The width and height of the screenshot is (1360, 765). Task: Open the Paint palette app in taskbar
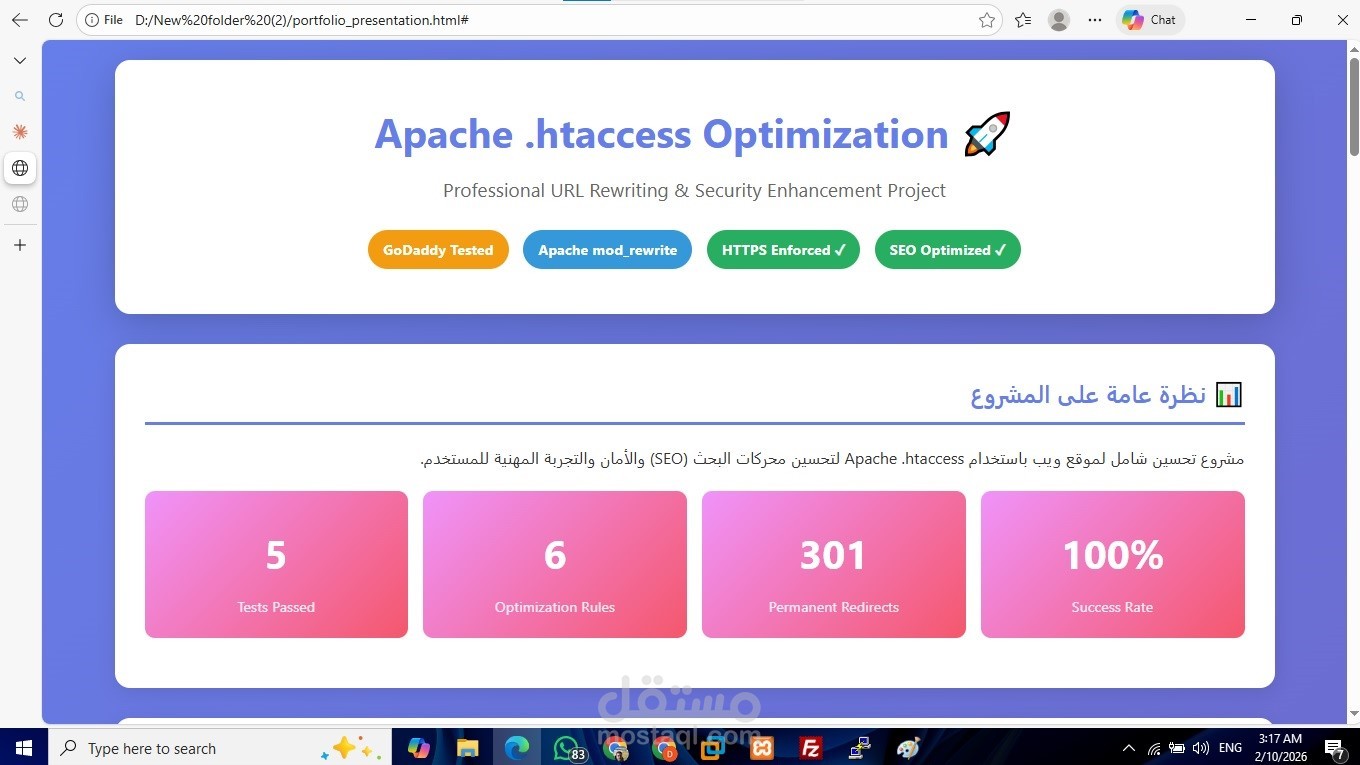(908, 747)
